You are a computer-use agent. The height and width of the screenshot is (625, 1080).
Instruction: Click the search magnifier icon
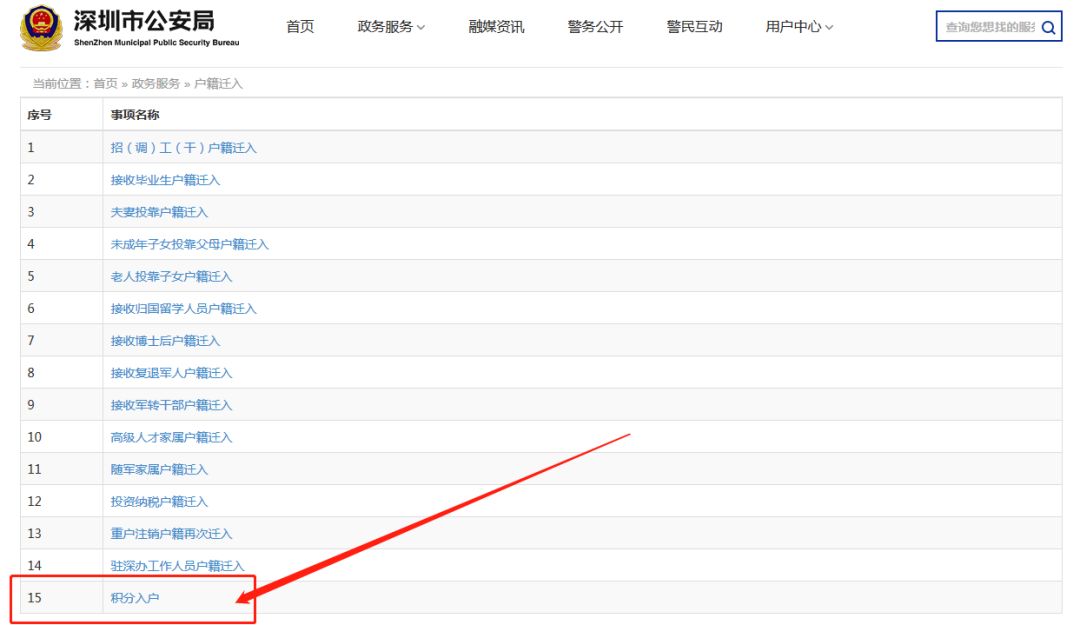pyautogui.click(x=1048, y=28)
